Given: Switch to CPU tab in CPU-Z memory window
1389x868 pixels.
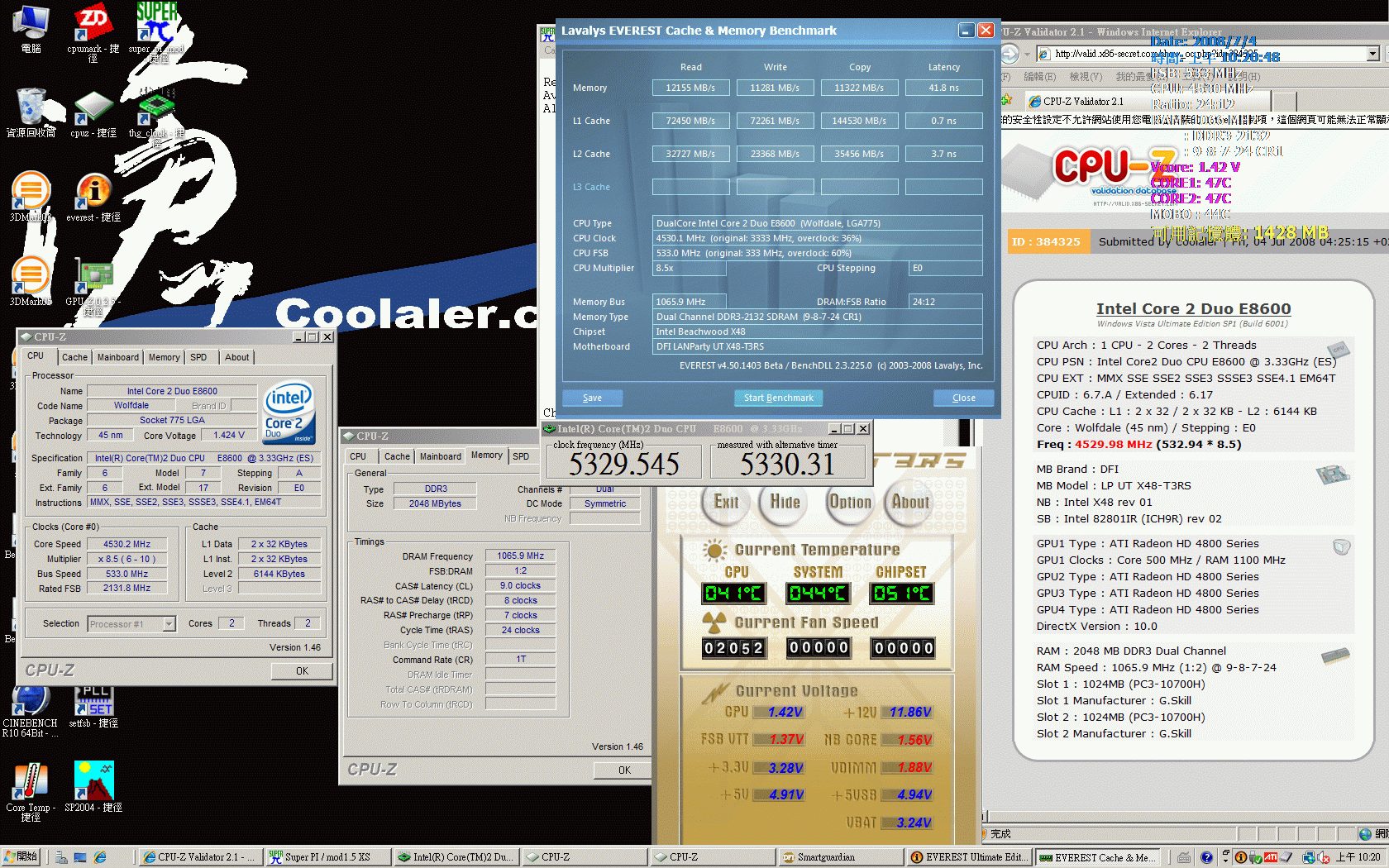Looking at the screenshot, I should (x=358, y=456).
